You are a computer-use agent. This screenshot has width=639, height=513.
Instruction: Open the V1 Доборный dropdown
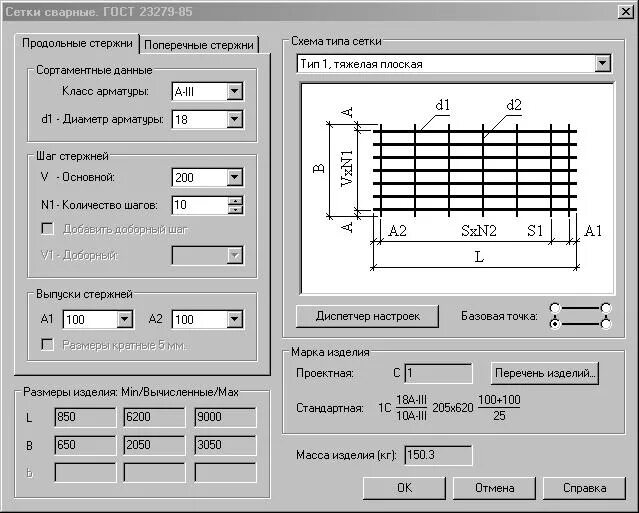pyautogui.click(x=235, y=255)
